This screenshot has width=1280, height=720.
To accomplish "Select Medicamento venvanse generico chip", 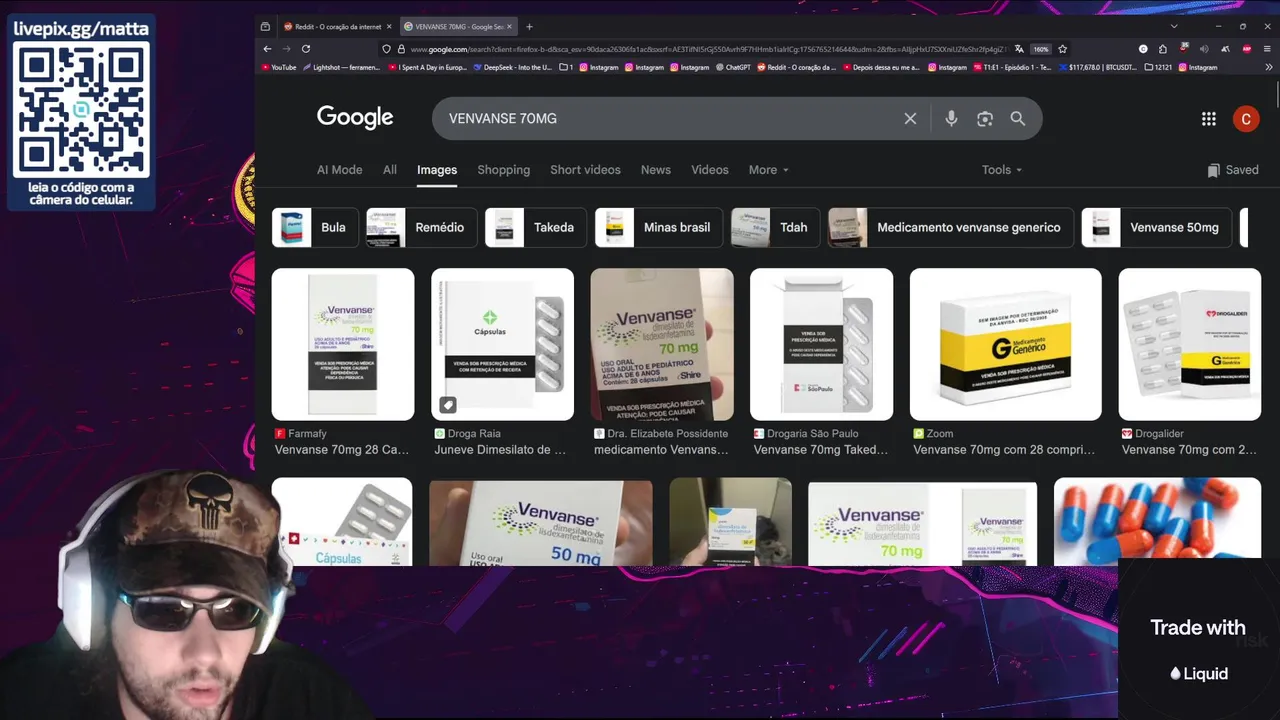I will point(951,228).
